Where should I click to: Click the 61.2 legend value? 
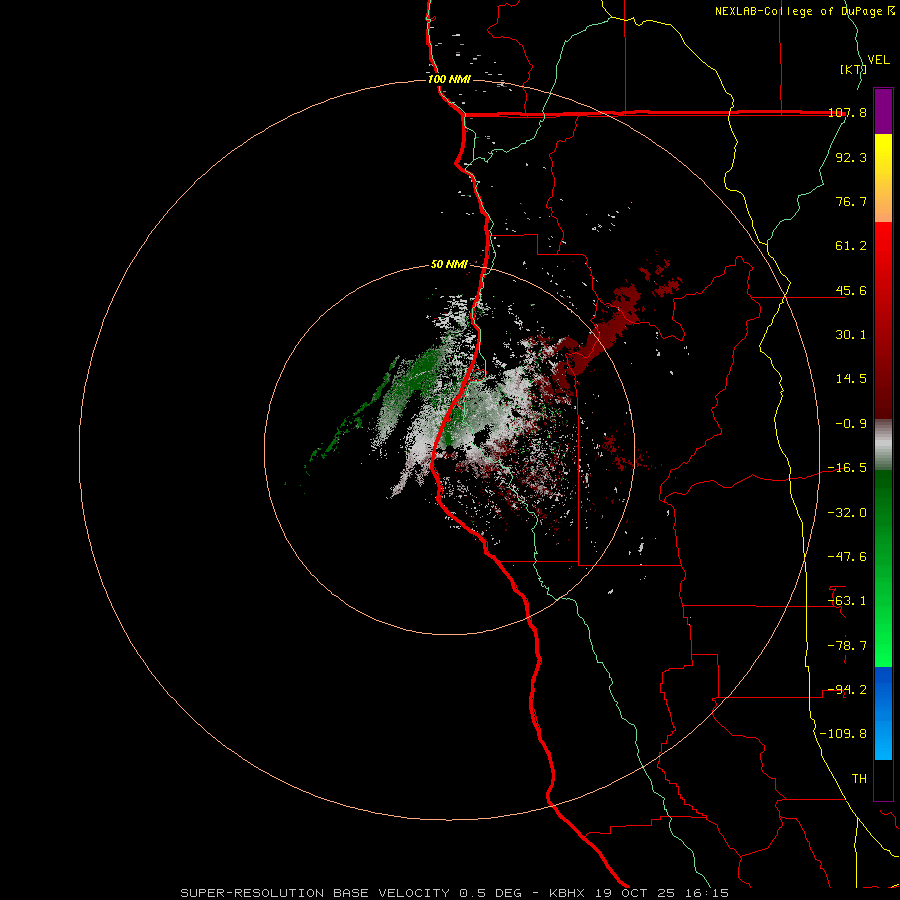851,246
